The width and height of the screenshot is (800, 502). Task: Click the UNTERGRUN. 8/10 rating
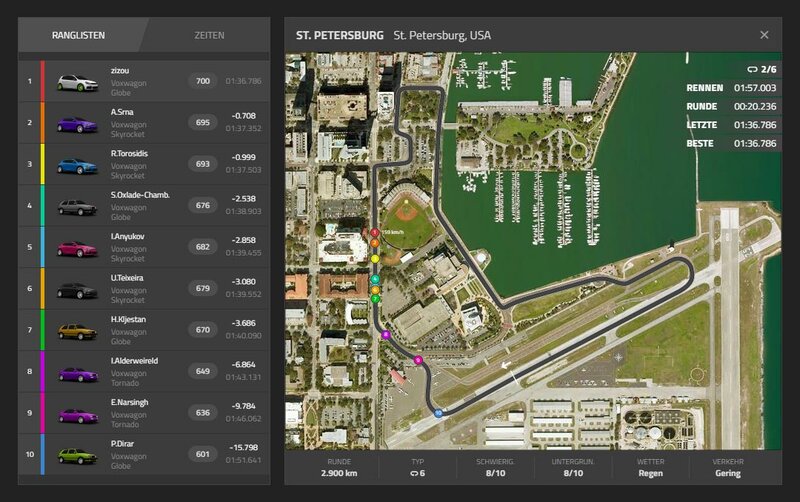tap(573, 473)
